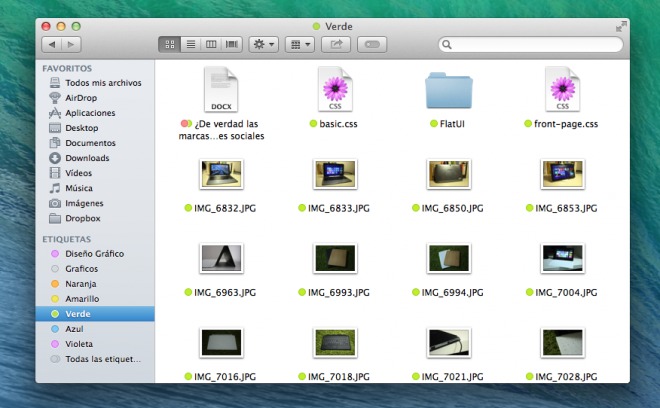Select IMG_6994.JPG thumbnail
The image size is (660, 408).
point(449,258)
